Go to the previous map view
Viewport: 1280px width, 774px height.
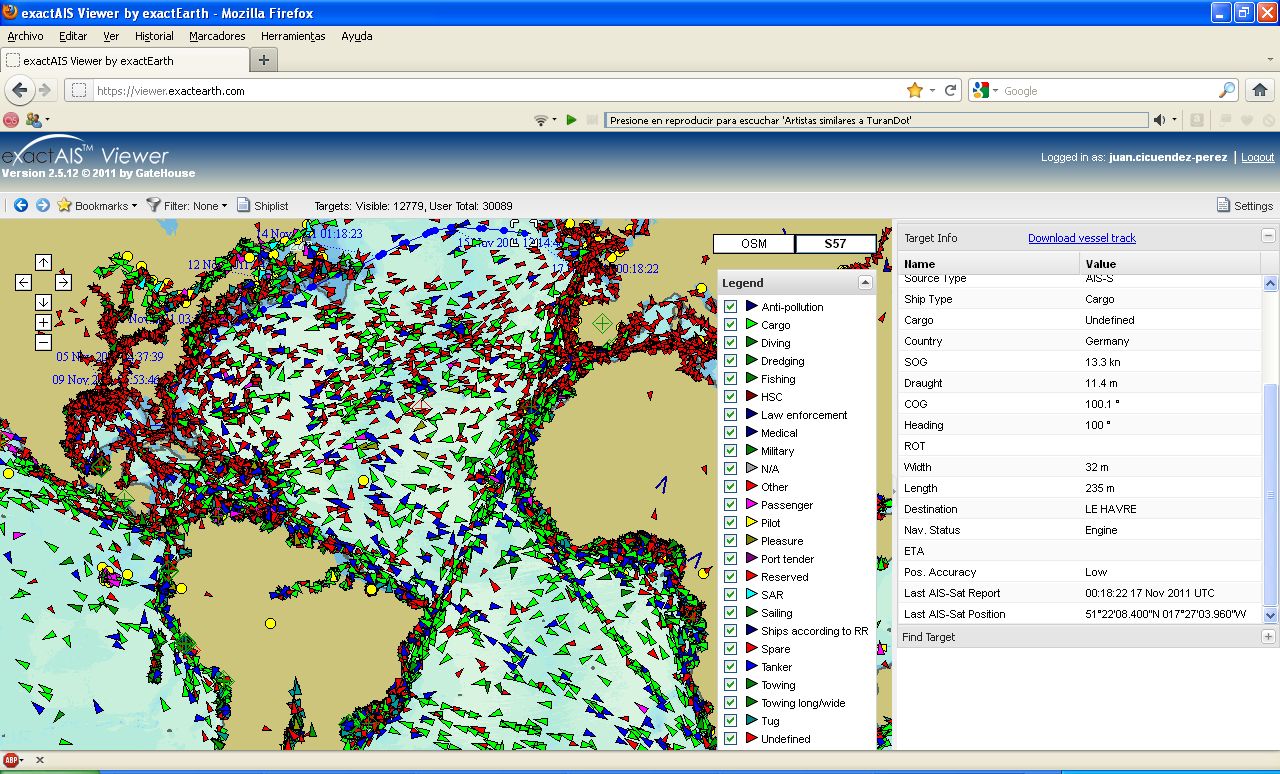point(21,205)
